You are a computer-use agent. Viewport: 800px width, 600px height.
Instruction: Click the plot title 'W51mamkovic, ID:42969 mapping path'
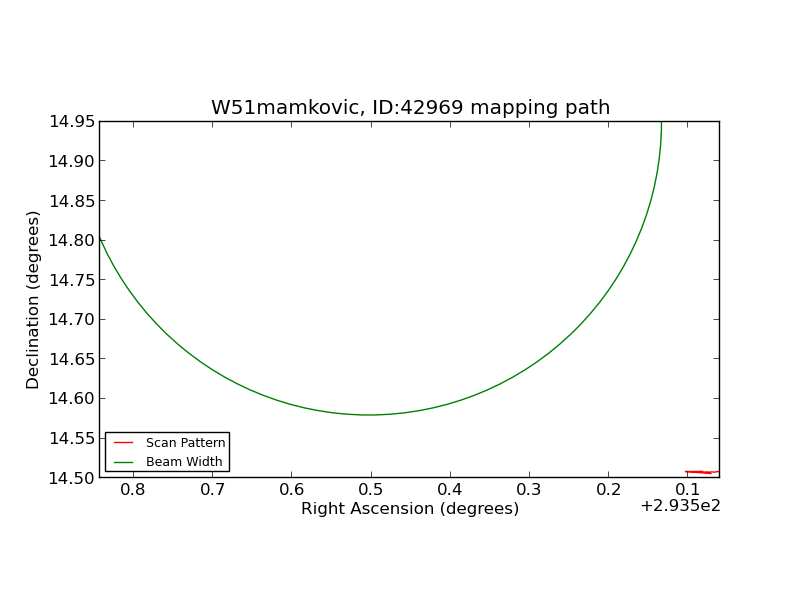click(x=410, y=108)
